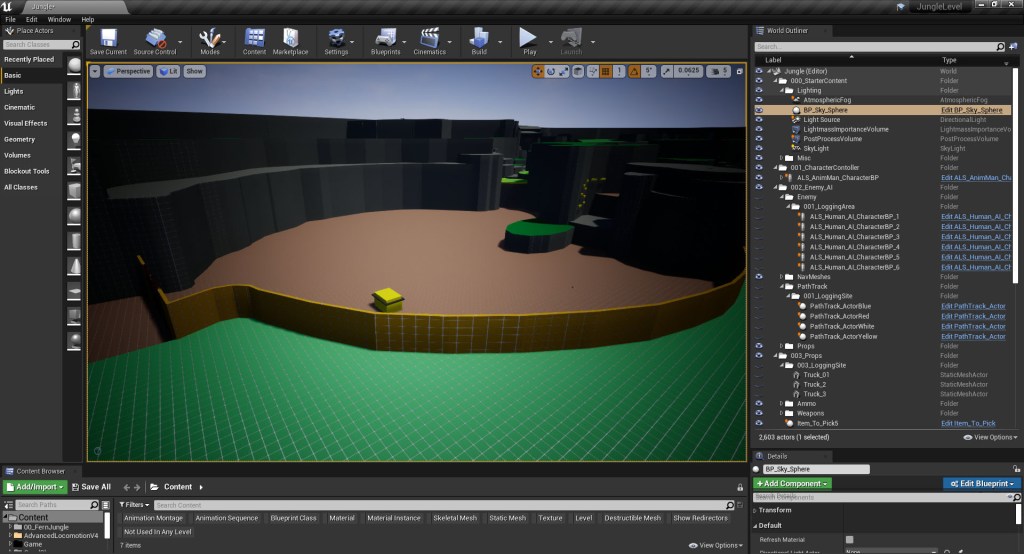Open the Marketplace icon
This screenshot has height=554, width=1024.
(290, 39)
